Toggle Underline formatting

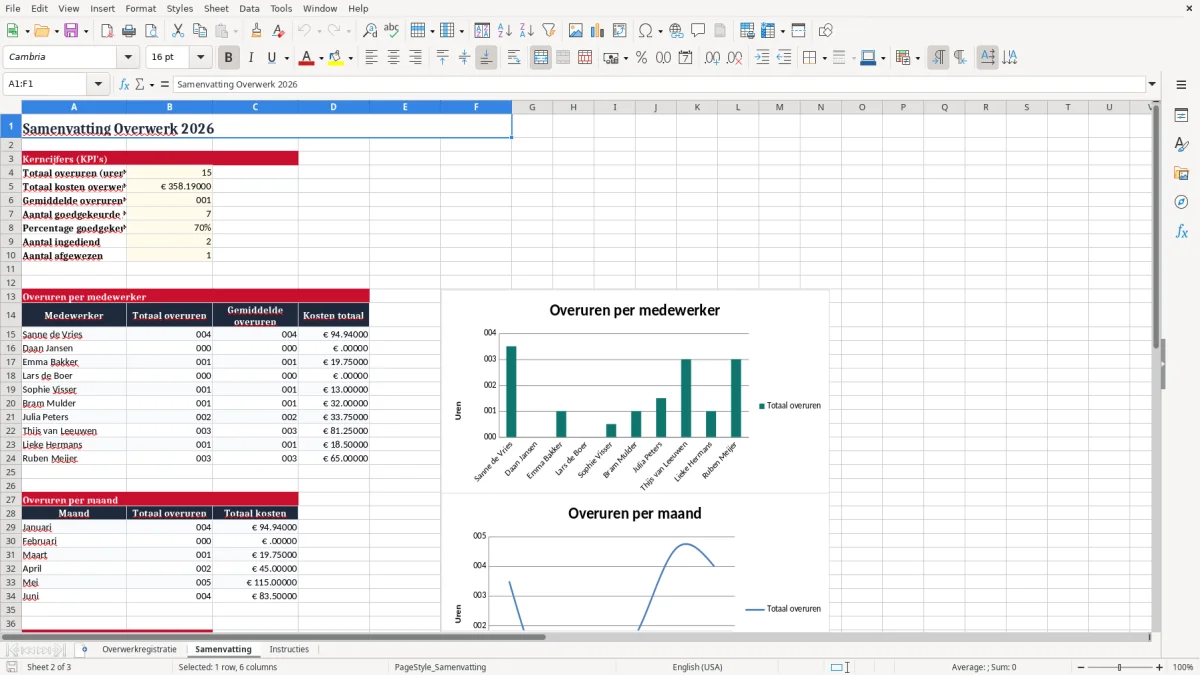click(271, 58)
